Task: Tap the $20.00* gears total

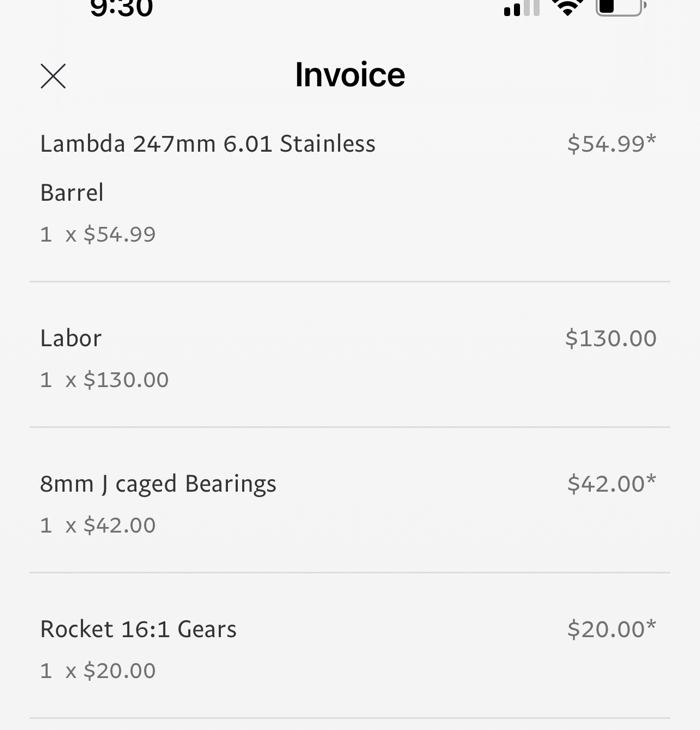Action: point(611,629)
